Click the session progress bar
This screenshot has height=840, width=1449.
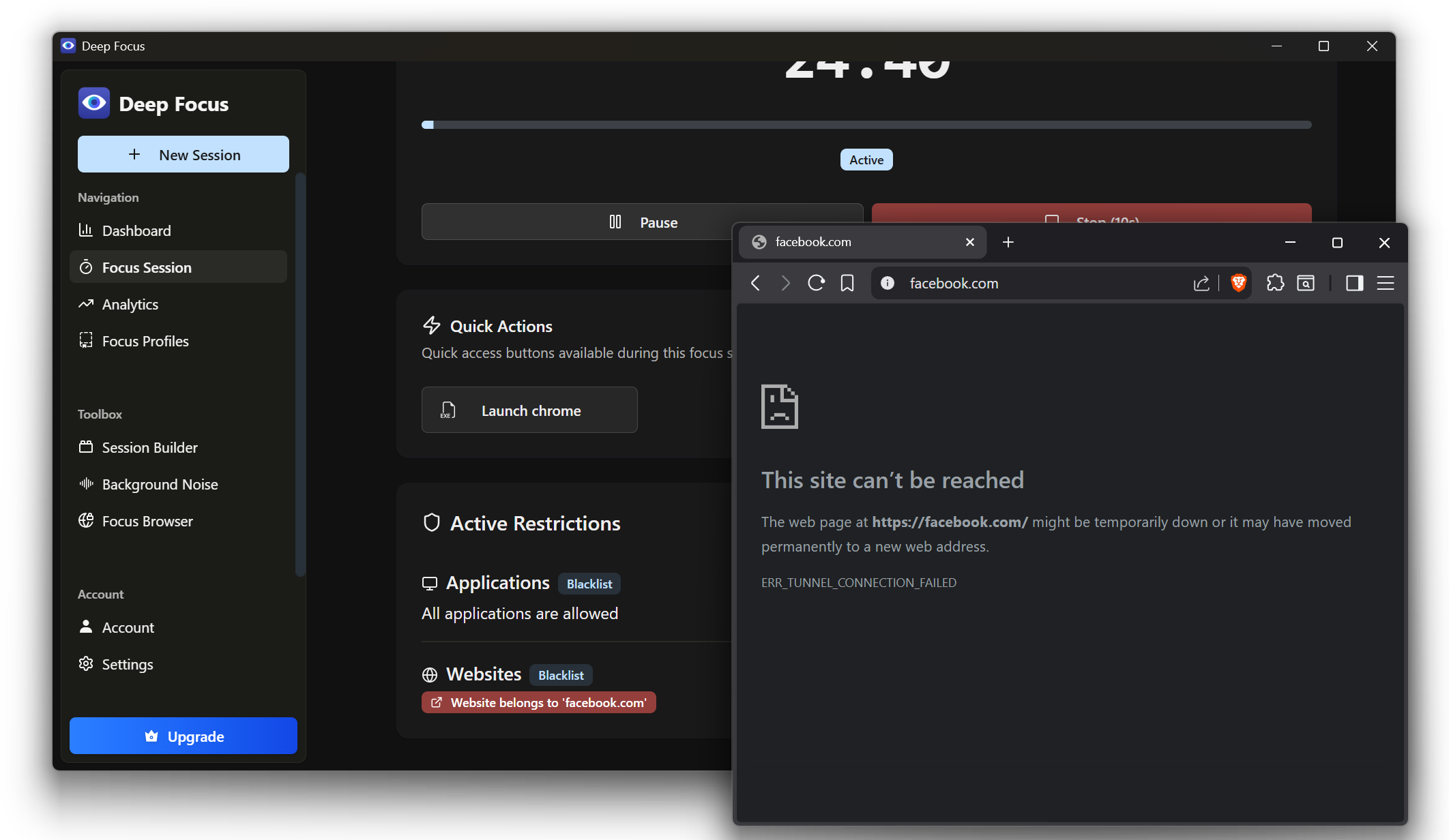(866, 125)
